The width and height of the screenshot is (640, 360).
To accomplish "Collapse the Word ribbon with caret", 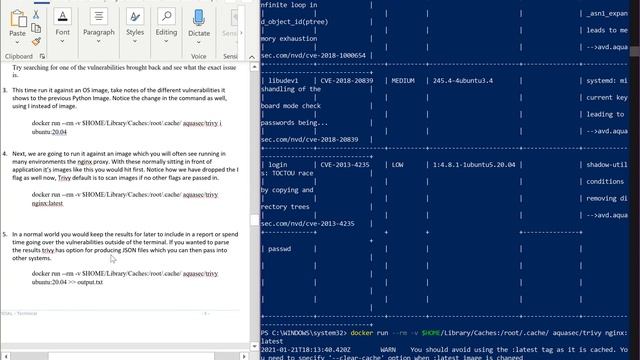I will (252, 57).
